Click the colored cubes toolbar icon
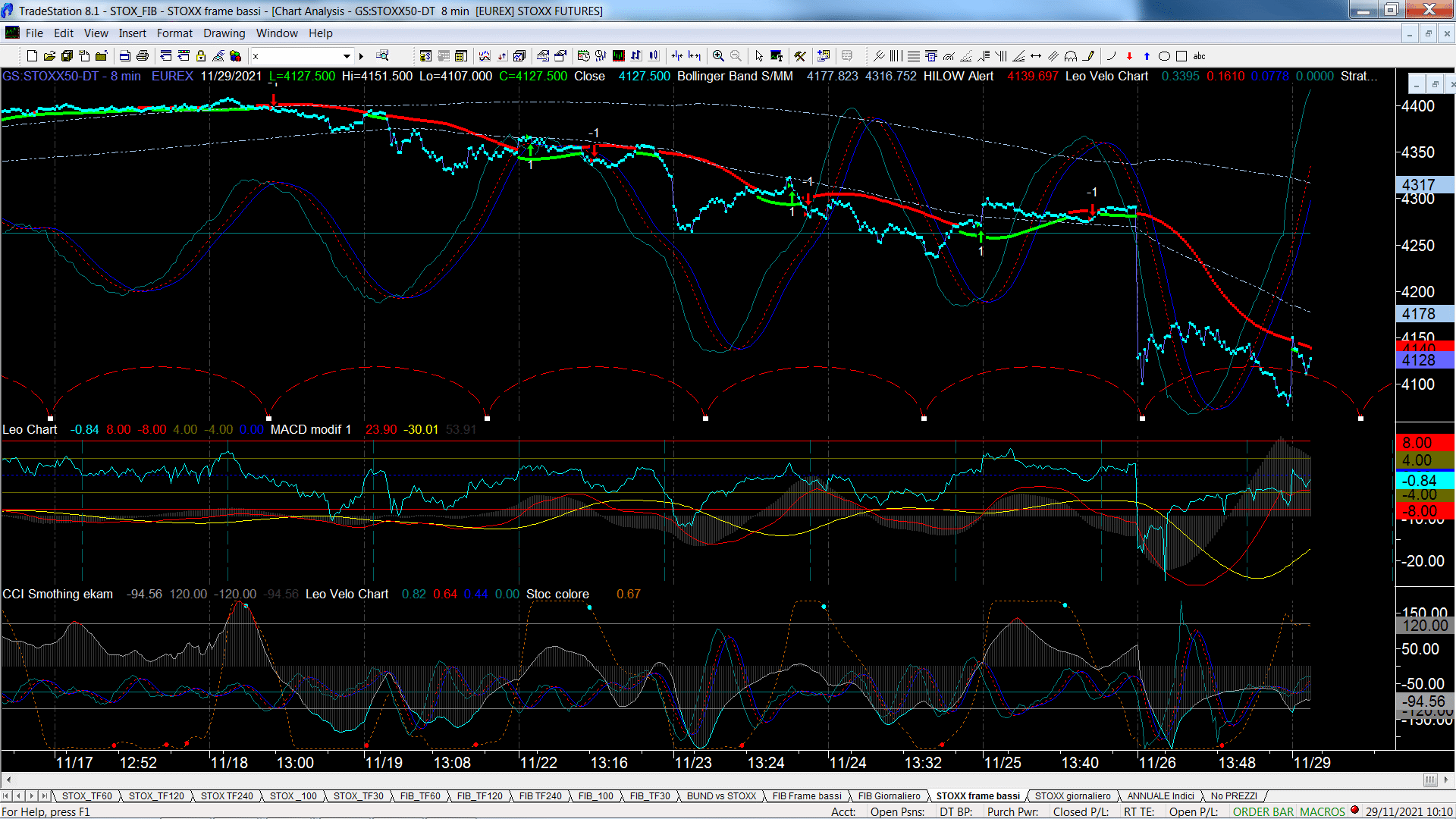The image size is (1456, 819). click(x=235, y=56)
